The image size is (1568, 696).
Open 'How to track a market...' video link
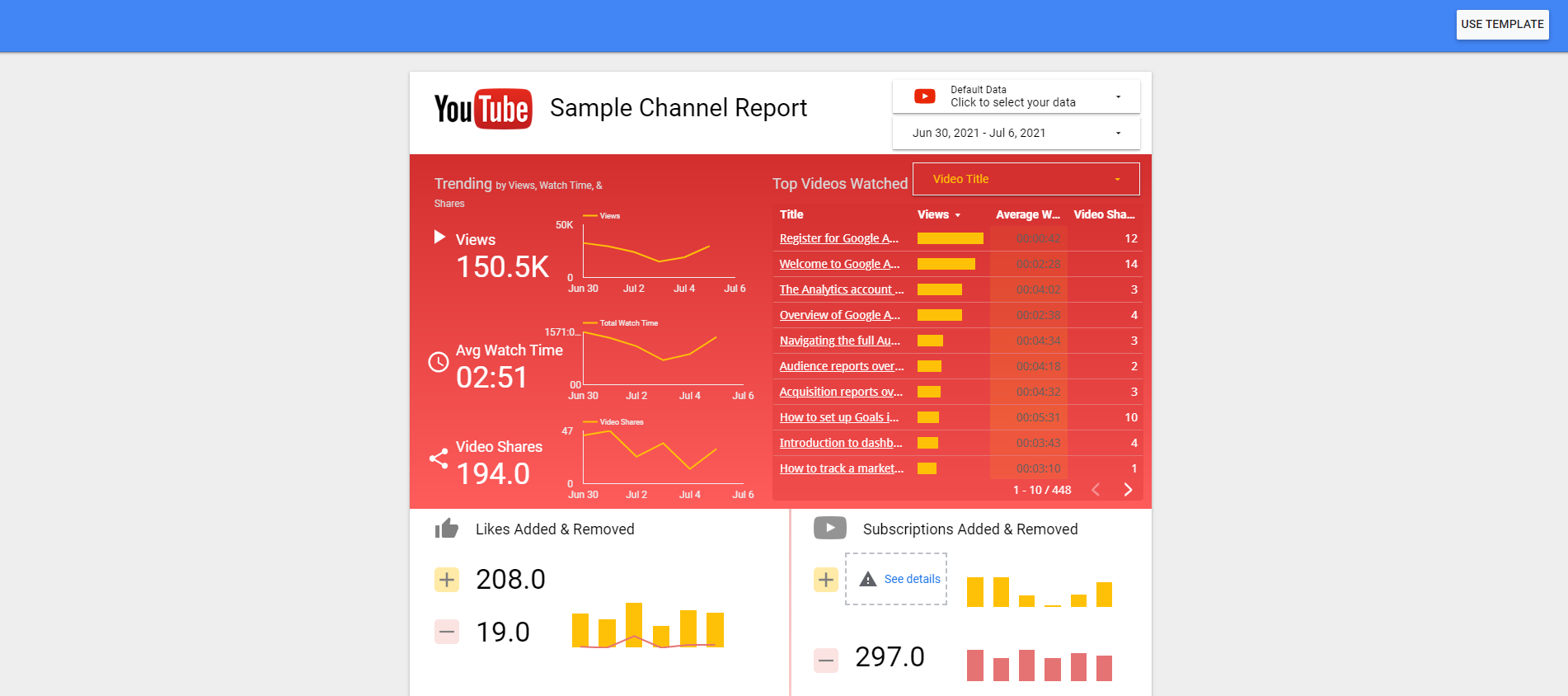coord(842,468)
